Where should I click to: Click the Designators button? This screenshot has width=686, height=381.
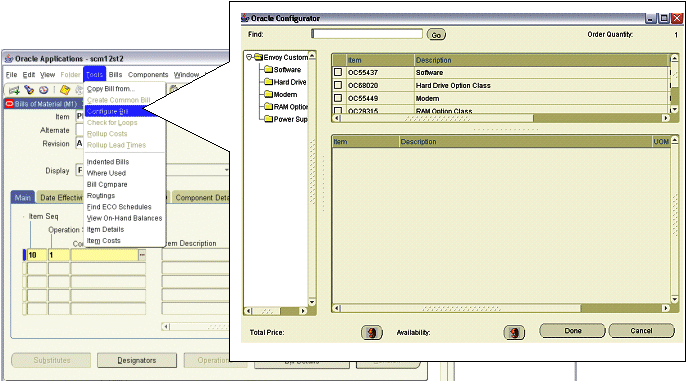tap(136, 360)
